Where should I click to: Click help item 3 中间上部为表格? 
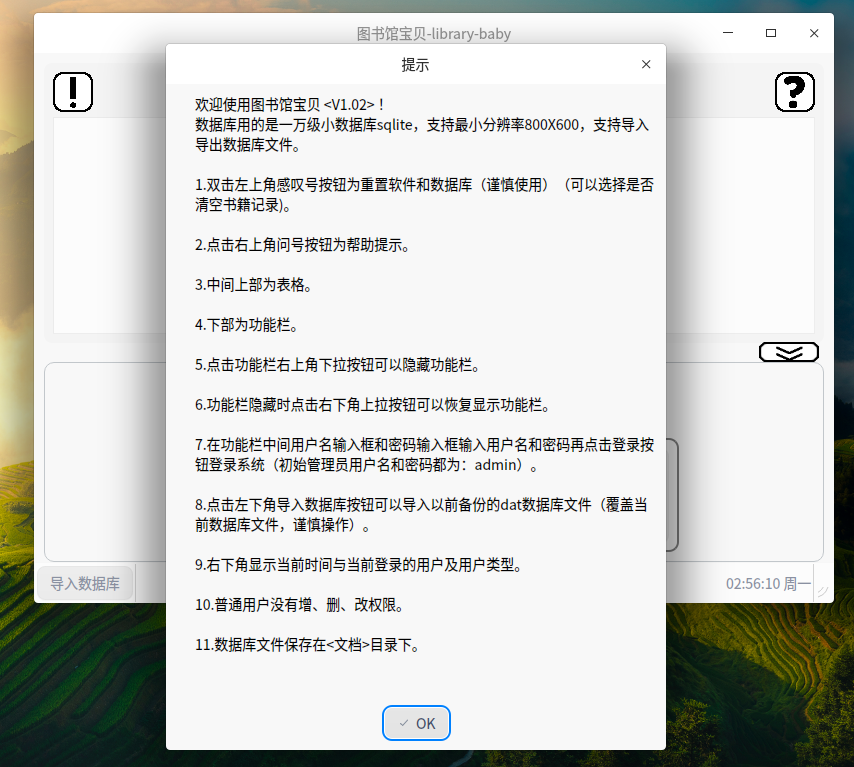253,285
